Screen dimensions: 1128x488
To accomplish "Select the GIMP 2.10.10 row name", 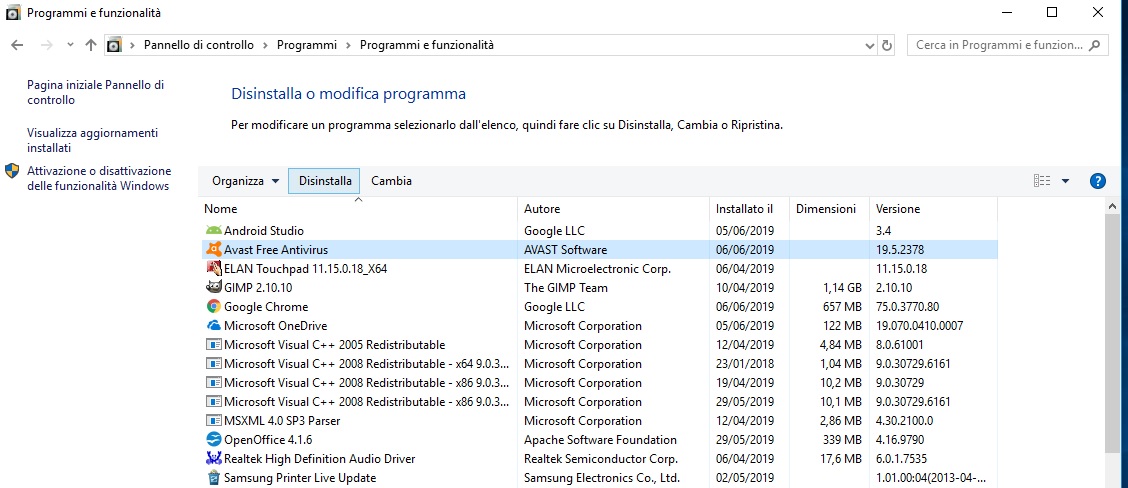I will pos(258,287).
